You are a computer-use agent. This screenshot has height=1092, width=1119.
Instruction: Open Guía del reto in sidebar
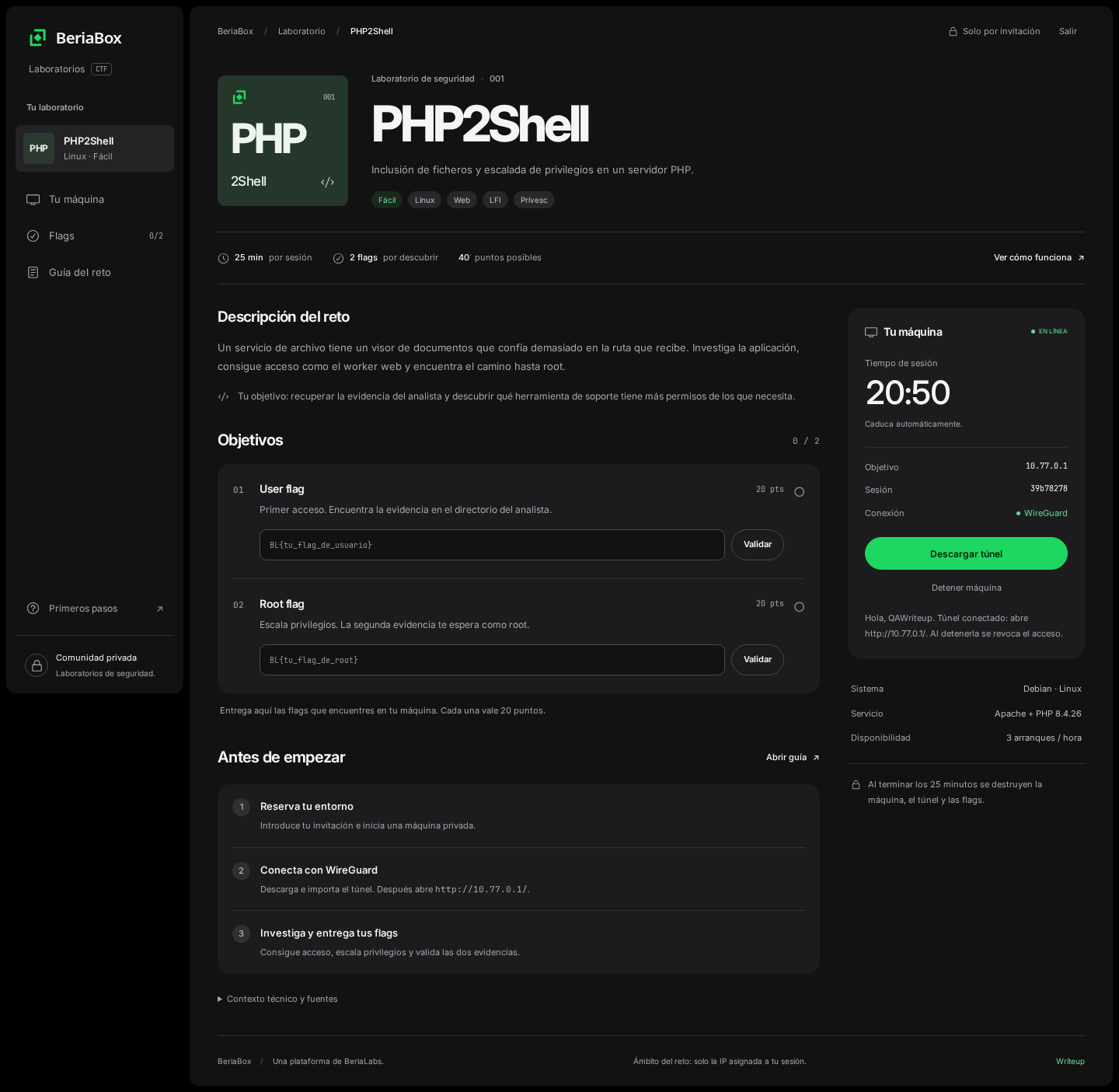pos(95,273)
